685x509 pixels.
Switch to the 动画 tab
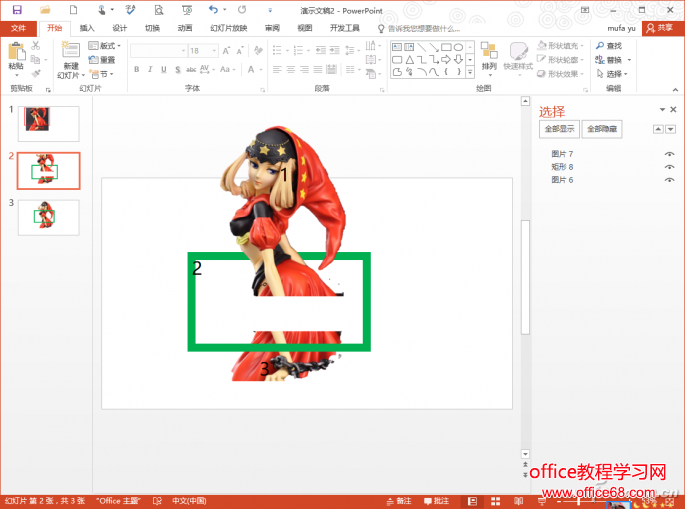185,28
